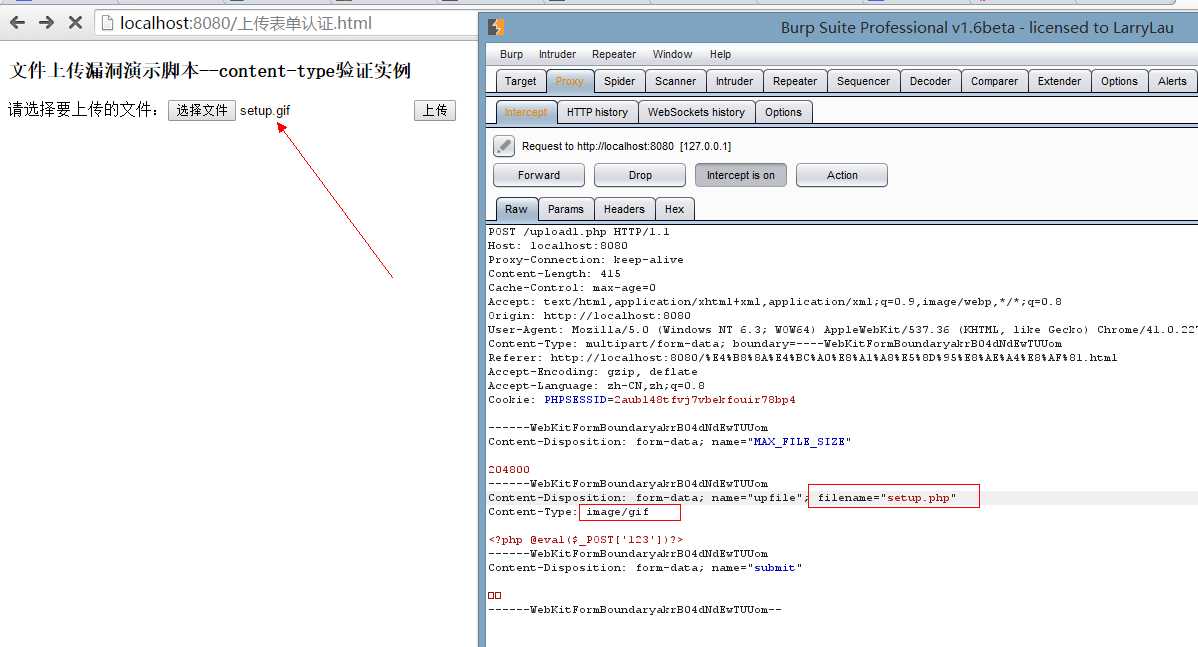The width and height of the screenshot is (1198, 647).
Task: Open the Proxy Options sub-tab
Action: click(x=783, y=112)
